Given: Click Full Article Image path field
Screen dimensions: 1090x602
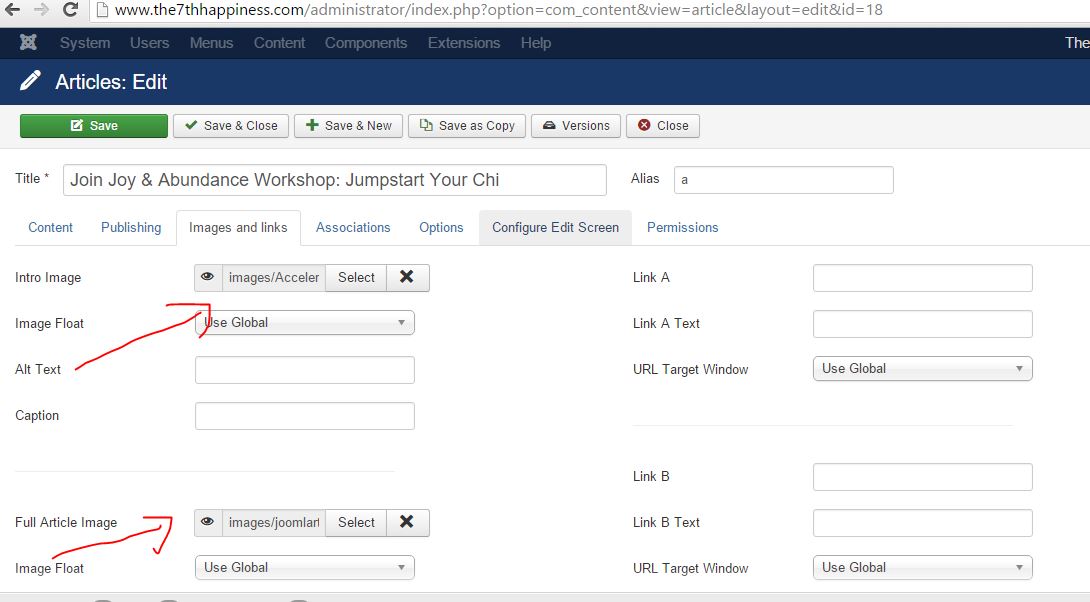Looking at the screenshot, I should pos(274,522).
